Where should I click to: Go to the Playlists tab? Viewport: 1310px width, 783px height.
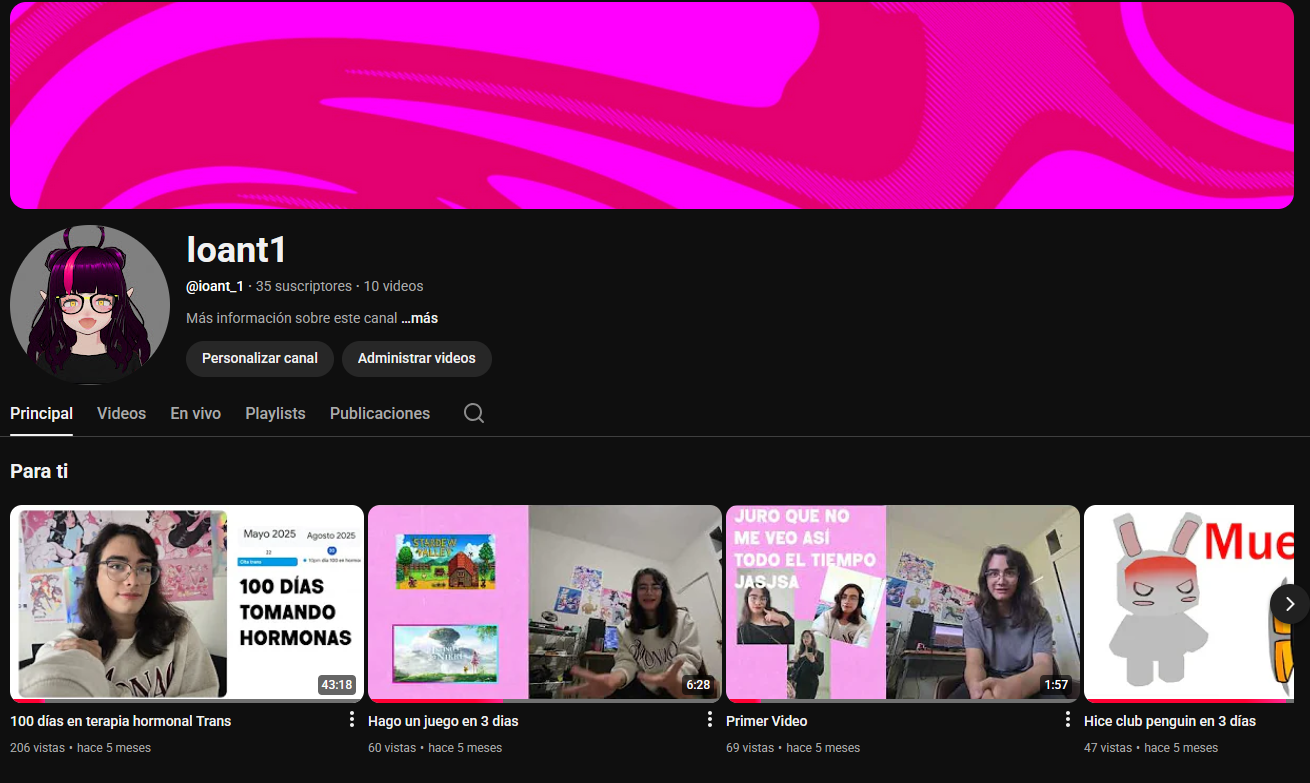pyautogui.click(x=275, y=413)
